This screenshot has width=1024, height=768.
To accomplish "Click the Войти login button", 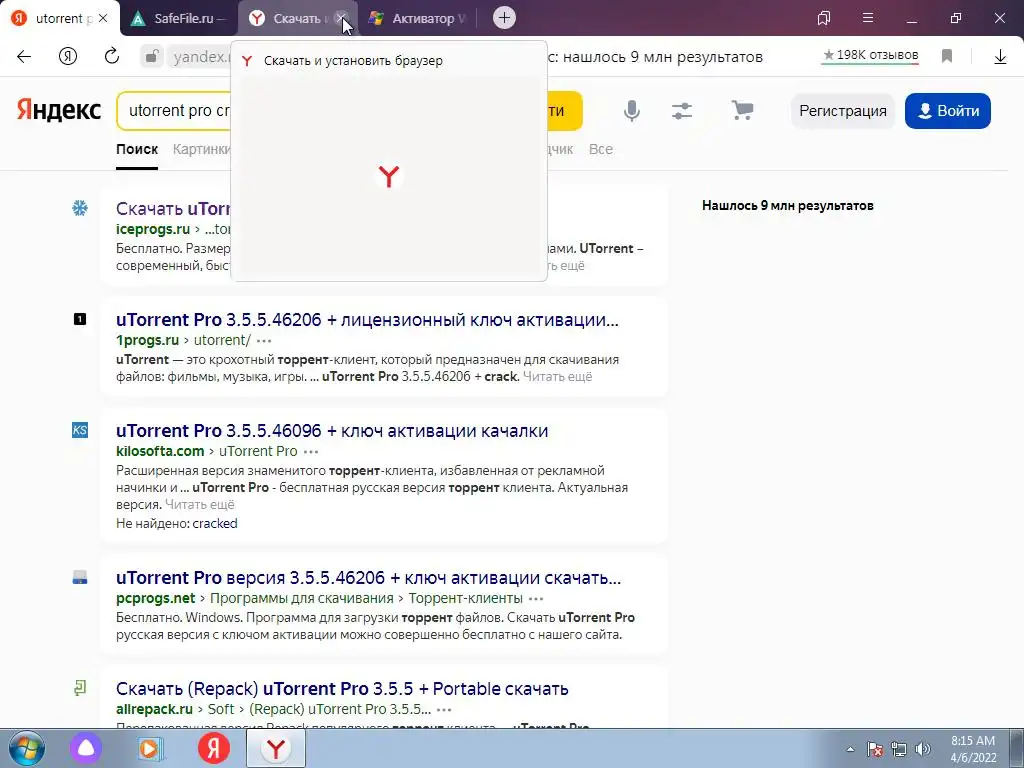I will [x=948, y=110].
